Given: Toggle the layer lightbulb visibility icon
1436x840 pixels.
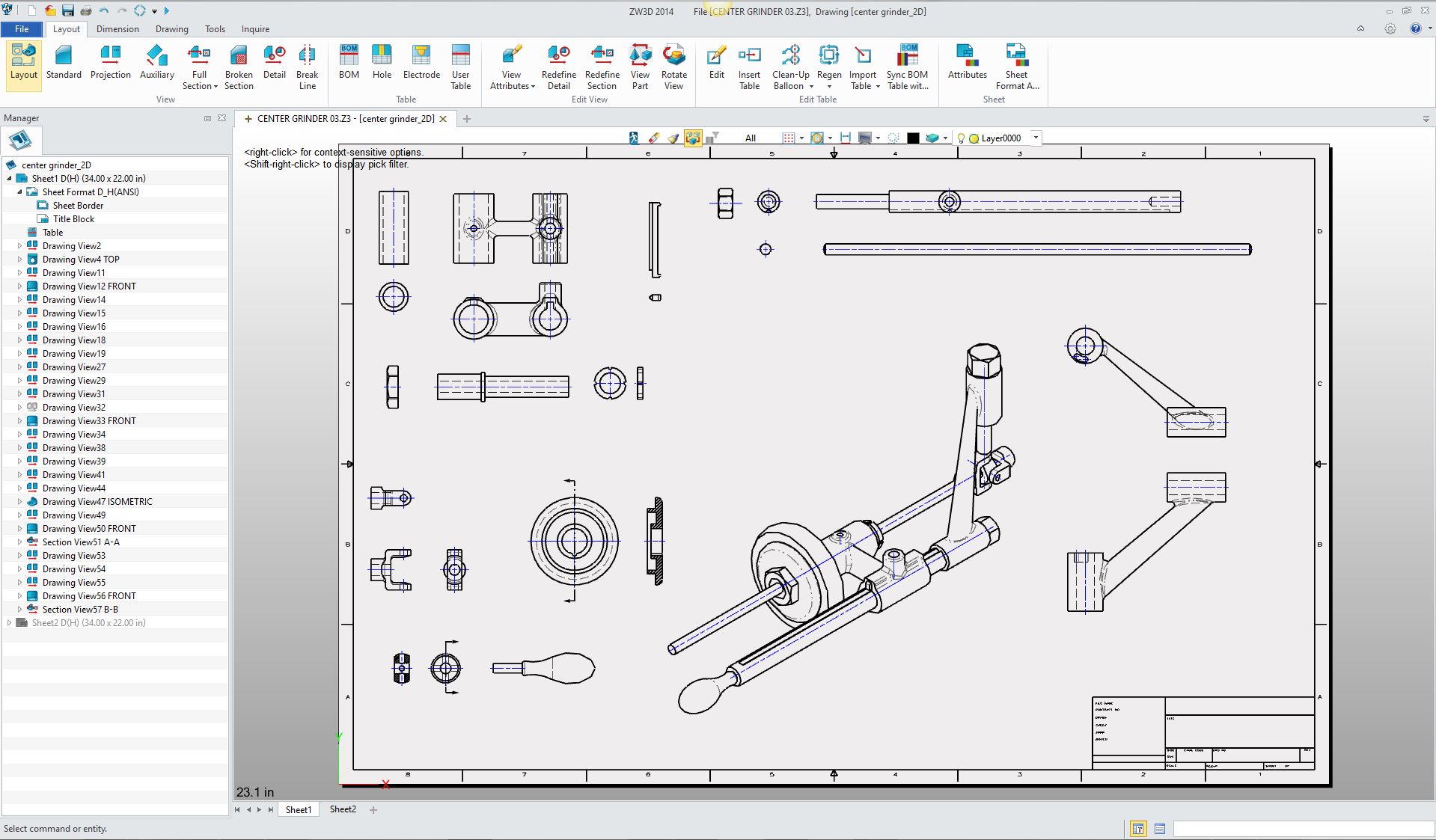Looking at the screenshot, I should coord(961,138).
